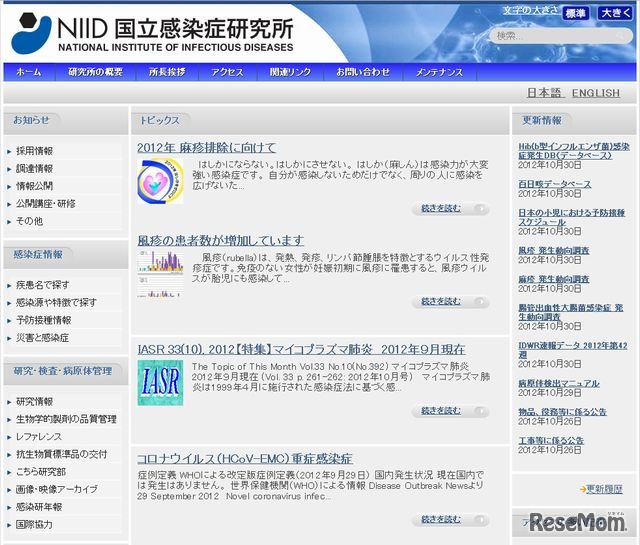Click the rubella case chart thumbnail

tap(160, 274)
